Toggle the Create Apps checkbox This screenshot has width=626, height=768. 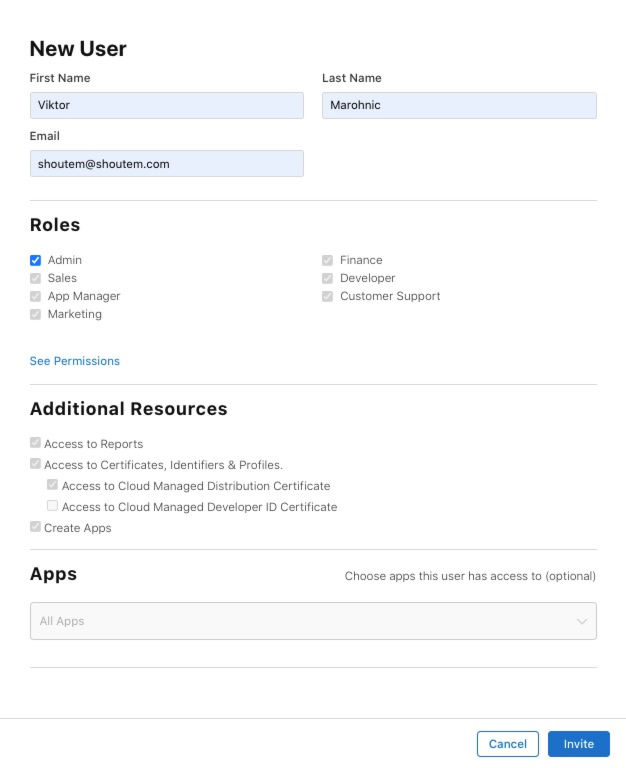pos(36,527)
